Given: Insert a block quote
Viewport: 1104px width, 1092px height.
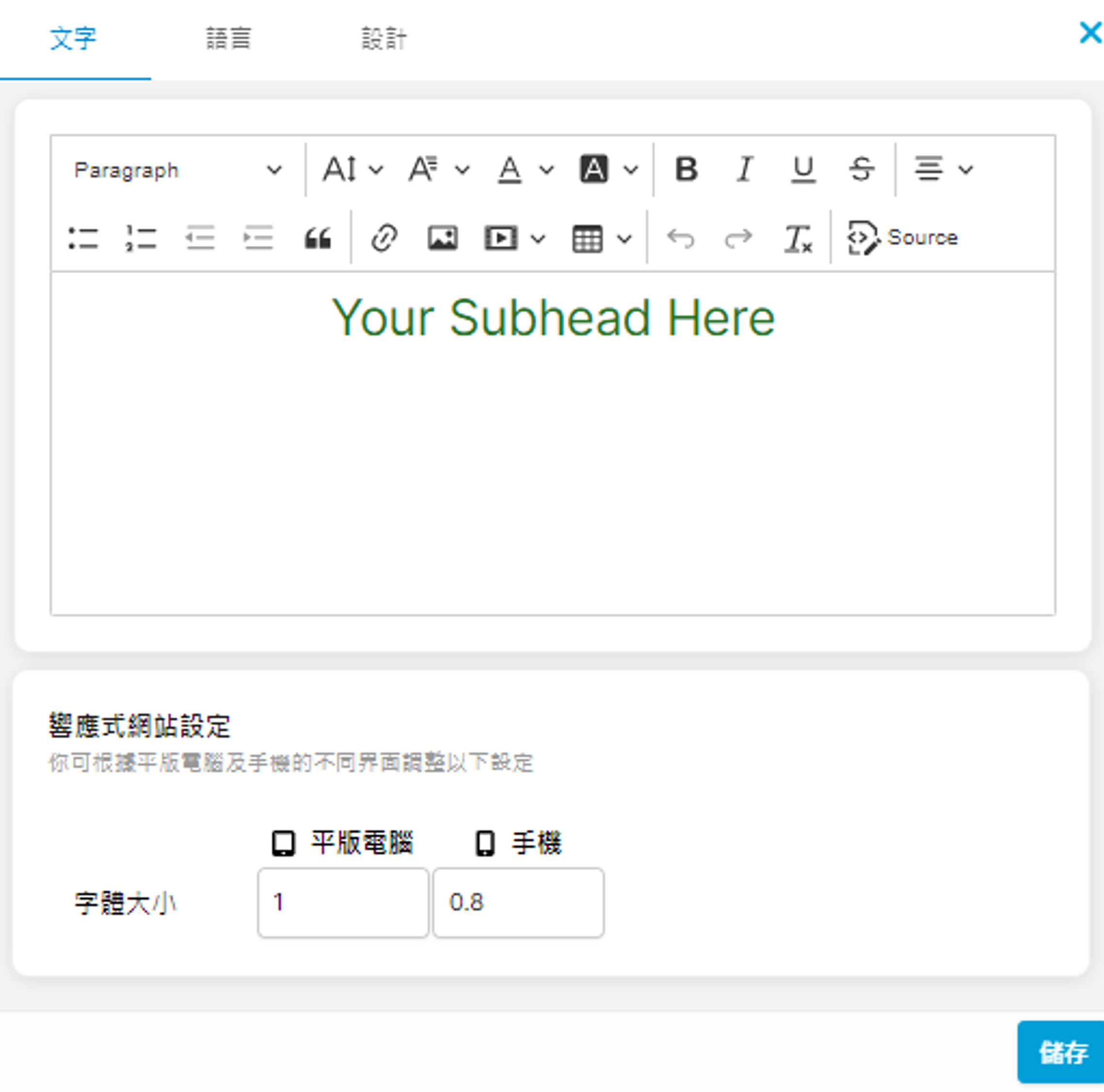Looking at the screenshot, I should 317,238.
